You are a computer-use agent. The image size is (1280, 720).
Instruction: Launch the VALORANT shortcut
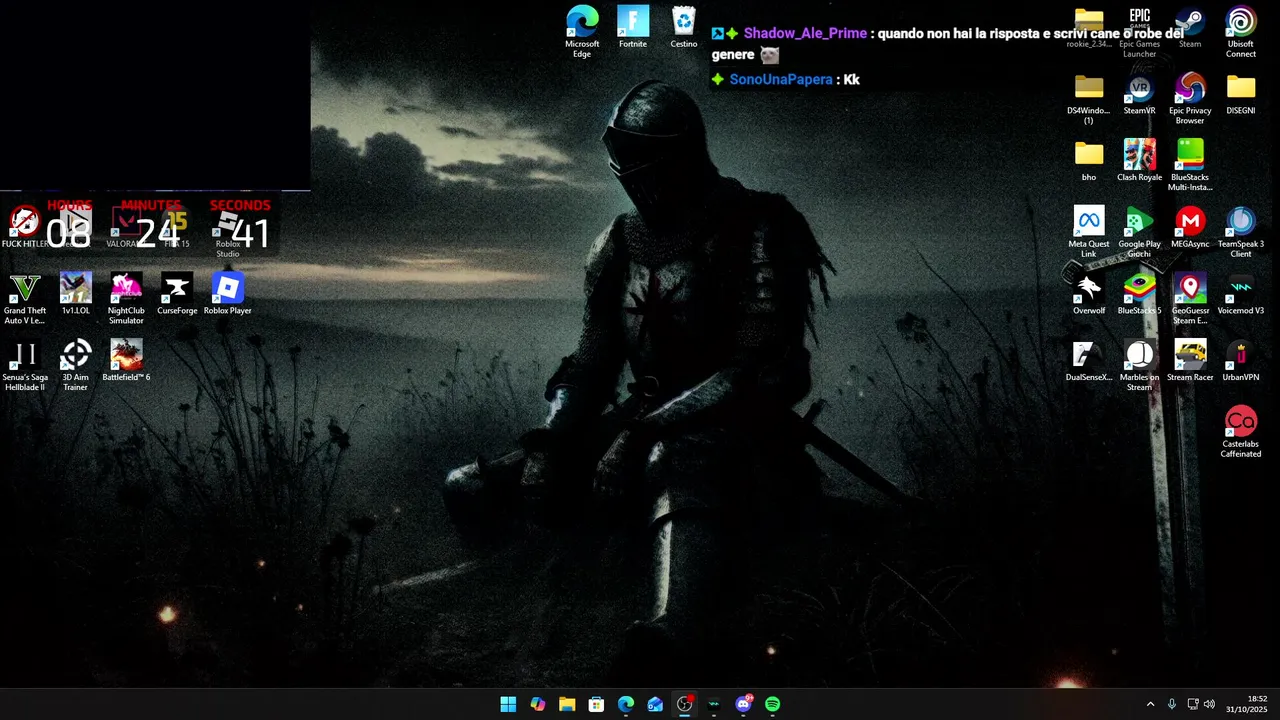click(126, 227)
